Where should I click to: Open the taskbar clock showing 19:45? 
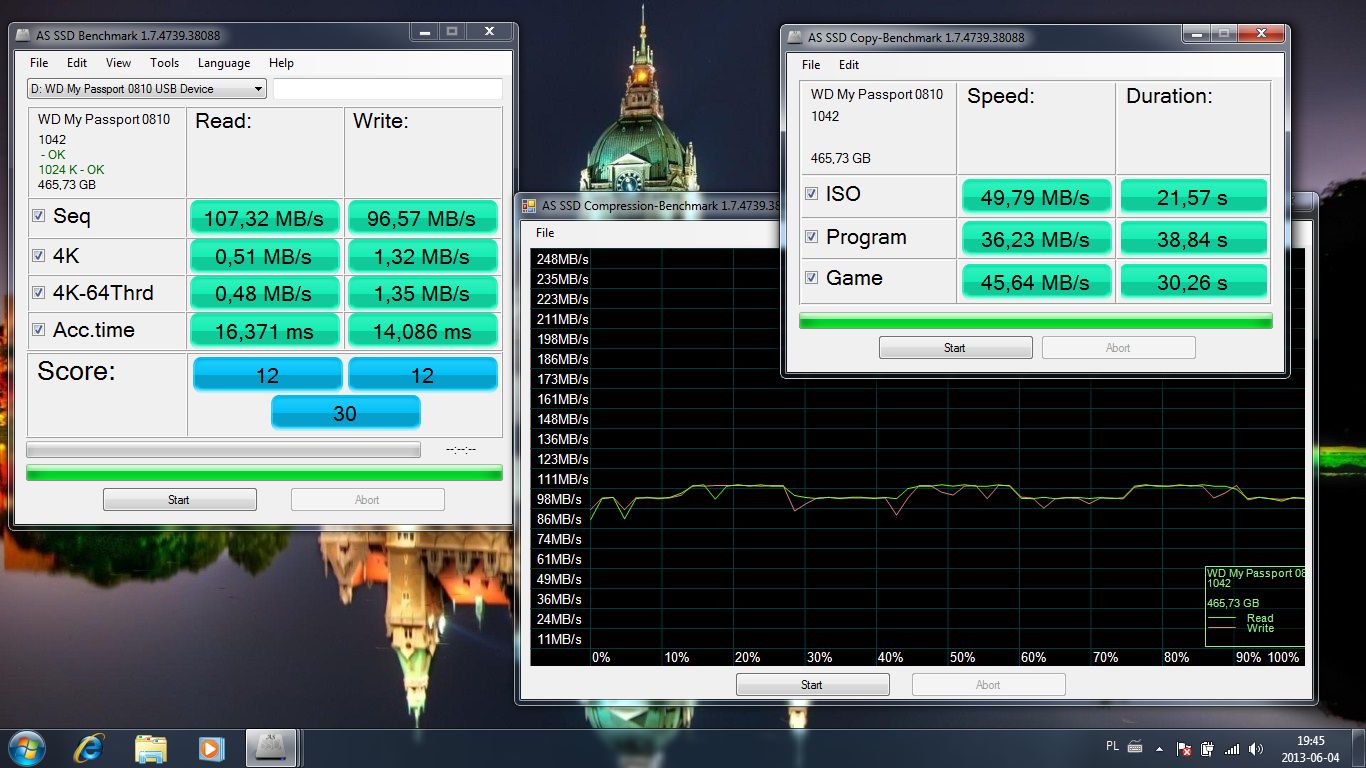click(1310, 748)
